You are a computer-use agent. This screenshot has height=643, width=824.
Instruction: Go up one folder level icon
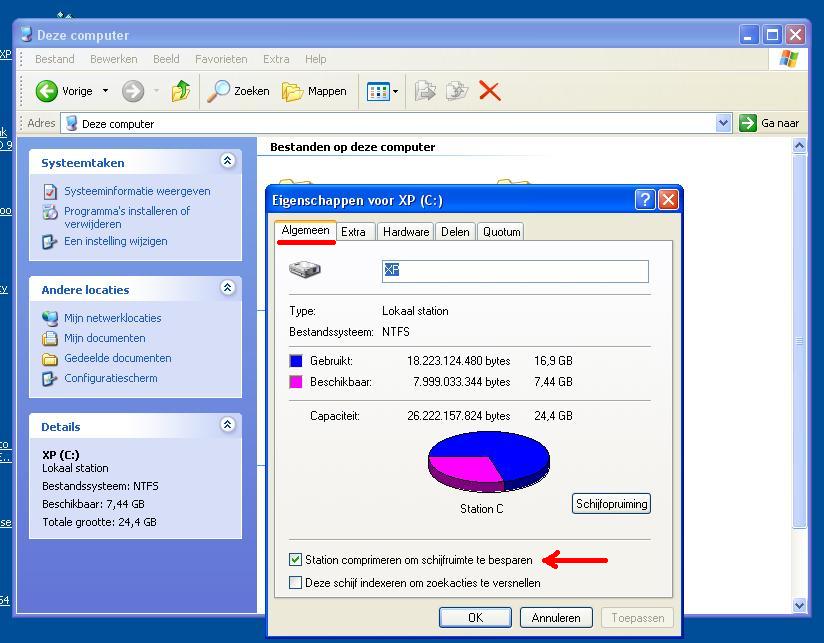pos(181,91)
